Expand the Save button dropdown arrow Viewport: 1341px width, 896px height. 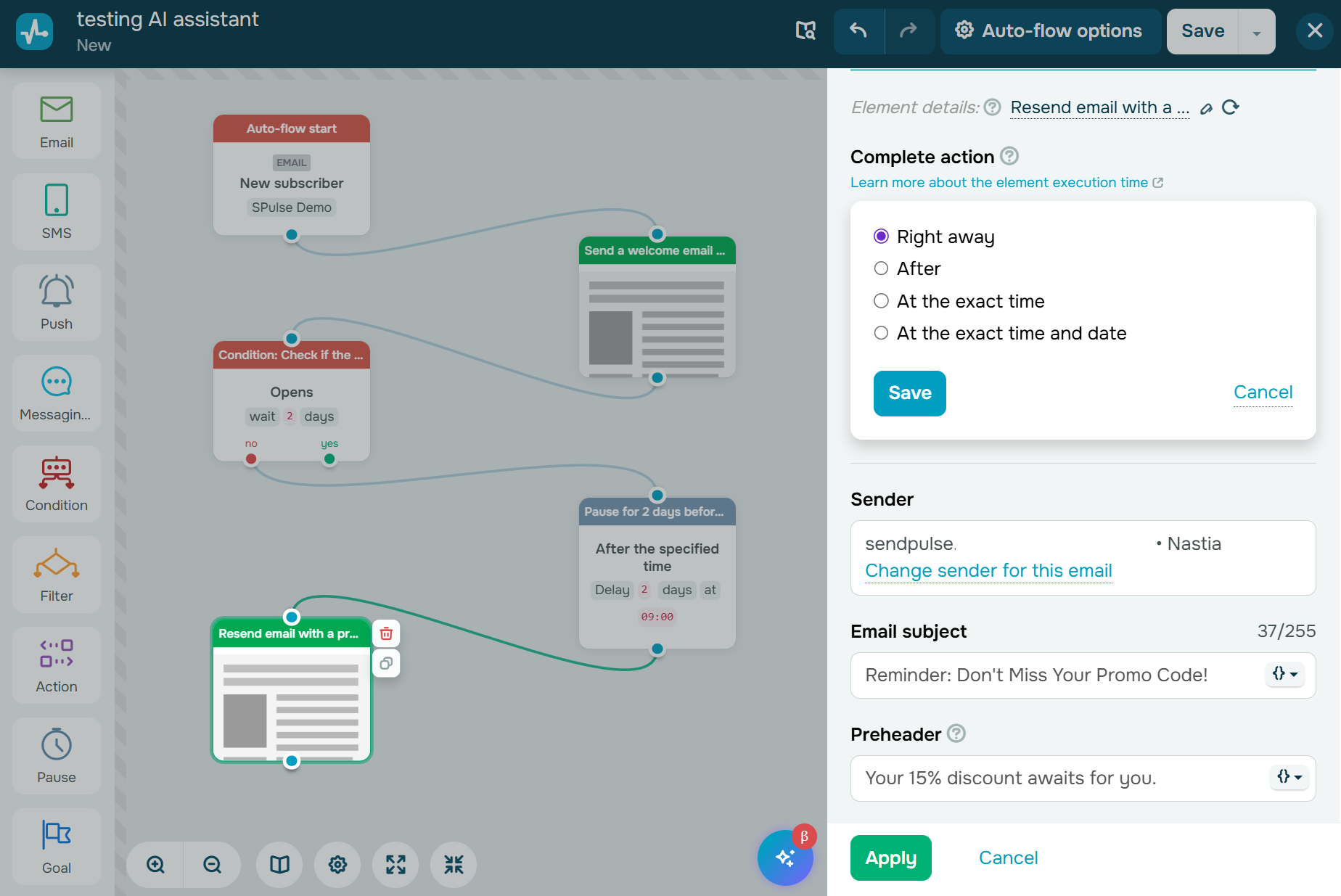tap(1257, 30)
